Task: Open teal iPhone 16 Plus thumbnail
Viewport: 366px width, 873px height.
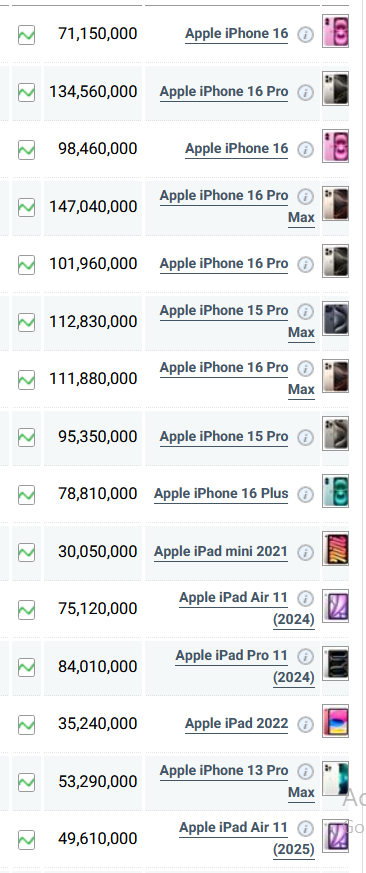Action: point(335,491)
